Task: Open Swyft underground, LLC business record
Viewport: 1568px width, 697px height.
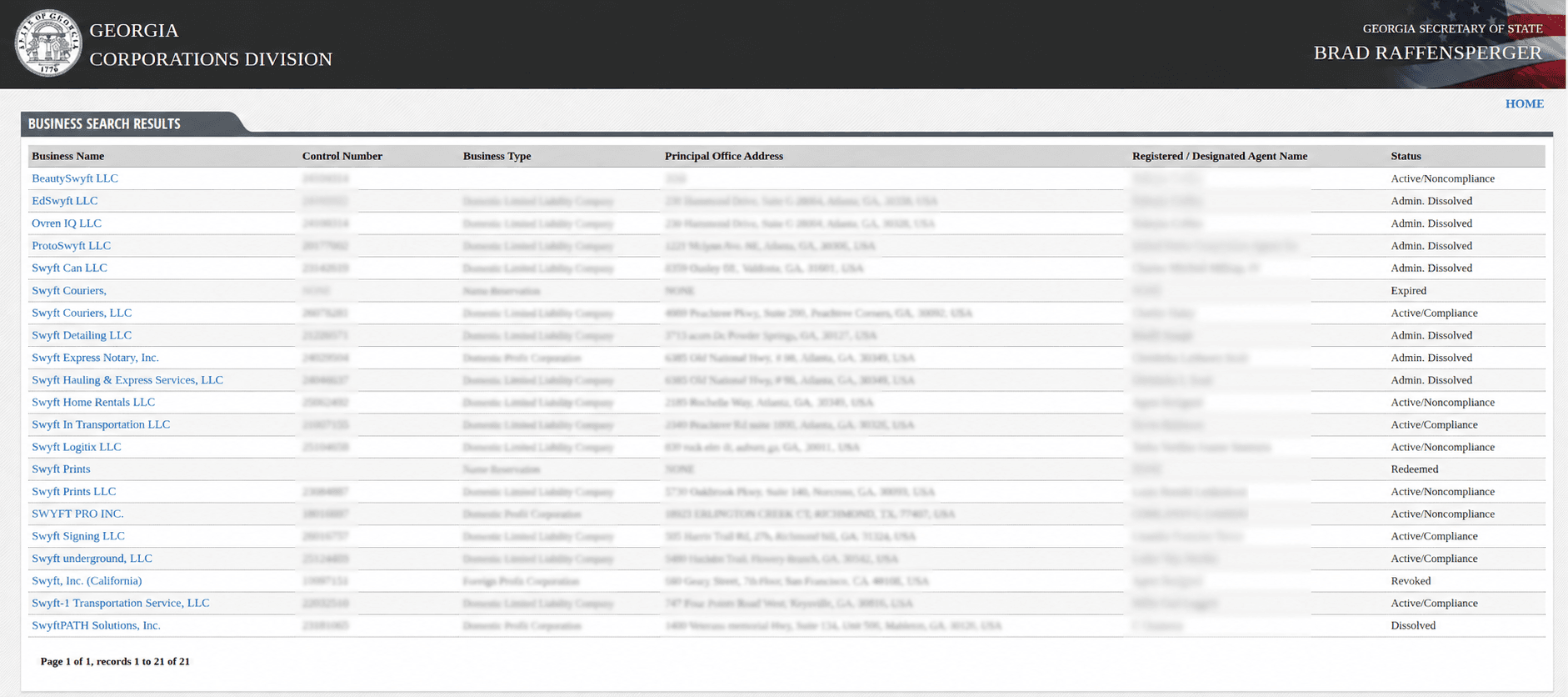Action: [x=92, y=559]
